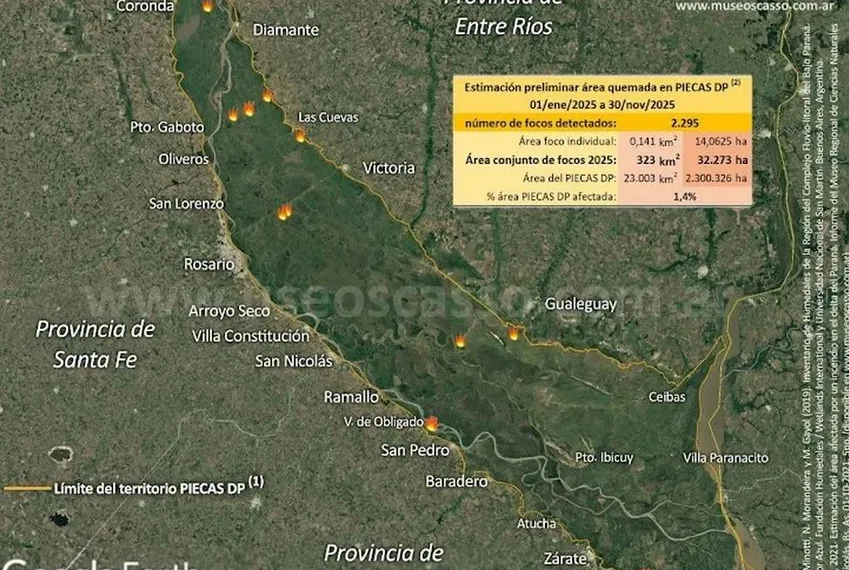
Task: Click the 'Rosario' city label
Action: click(210, 264)
